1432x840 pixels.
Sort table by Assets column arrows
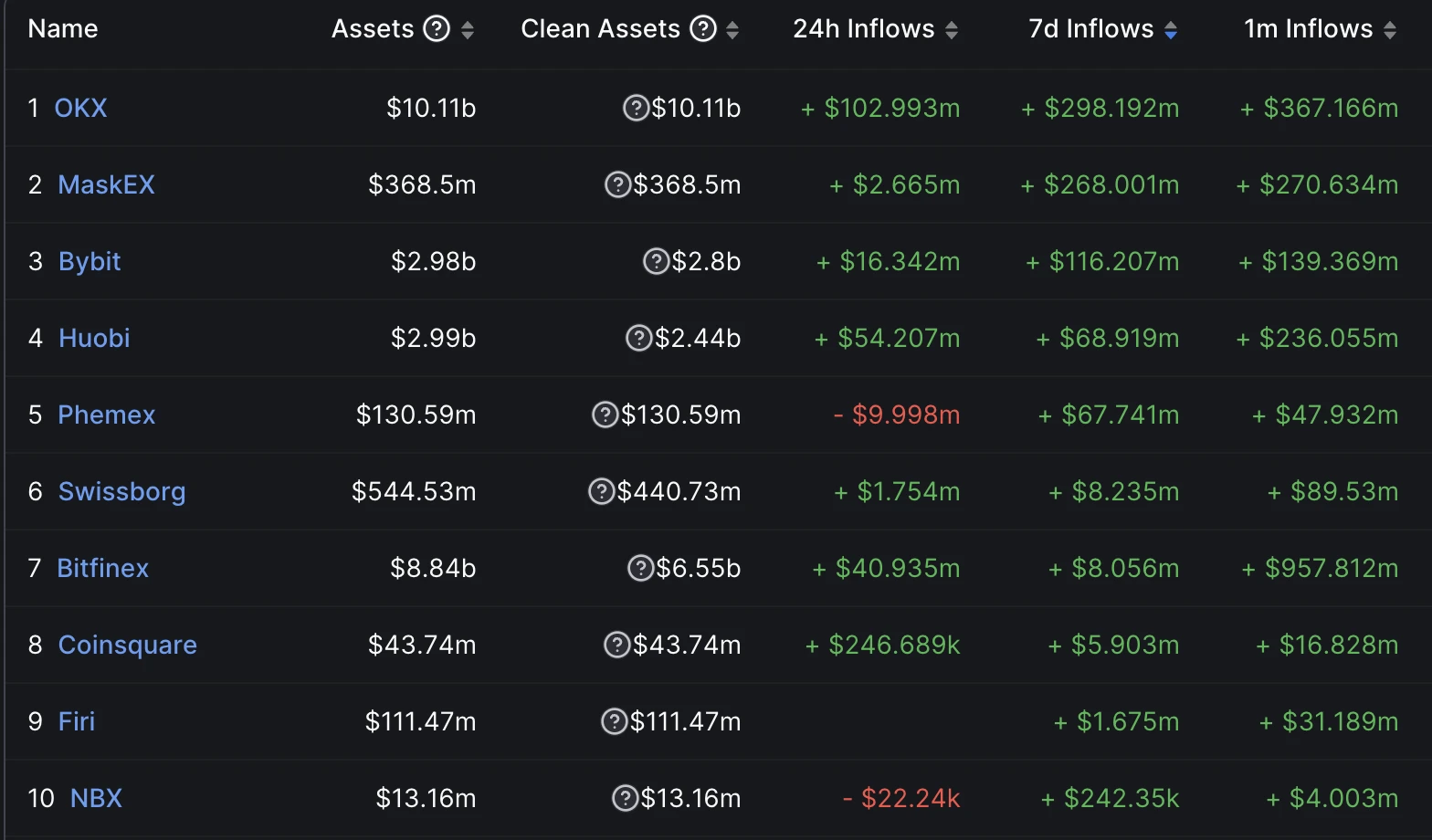tap(468, 30)
